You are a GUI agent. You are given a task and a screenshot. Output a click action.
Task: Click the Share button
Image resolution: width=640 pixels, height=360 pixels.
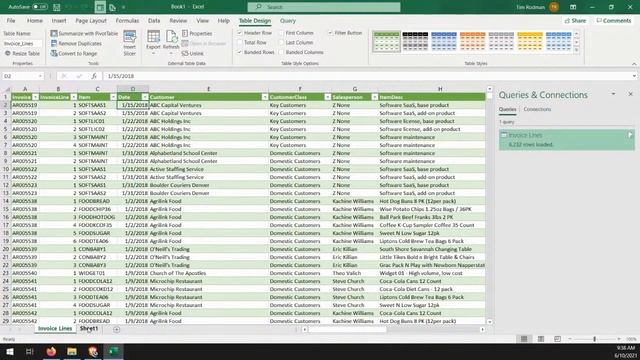pos(575,21)
